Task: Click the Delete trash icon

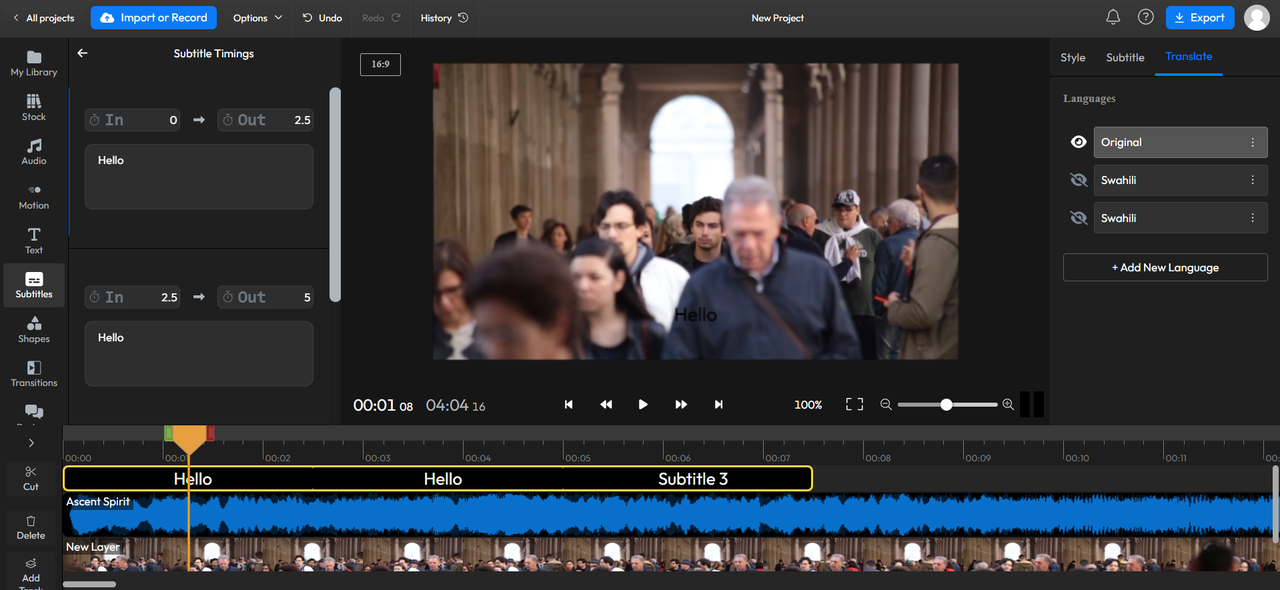Action: (x=31, y=526)
